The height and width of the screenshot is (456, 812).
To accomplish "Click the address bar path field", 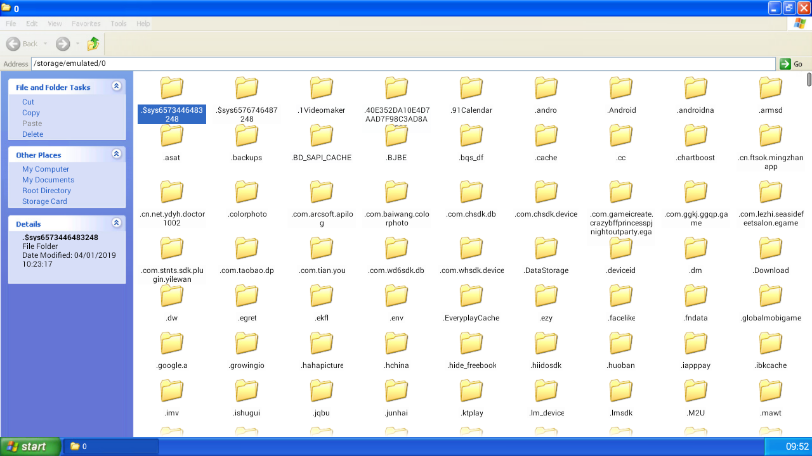I will click(403, 64).
